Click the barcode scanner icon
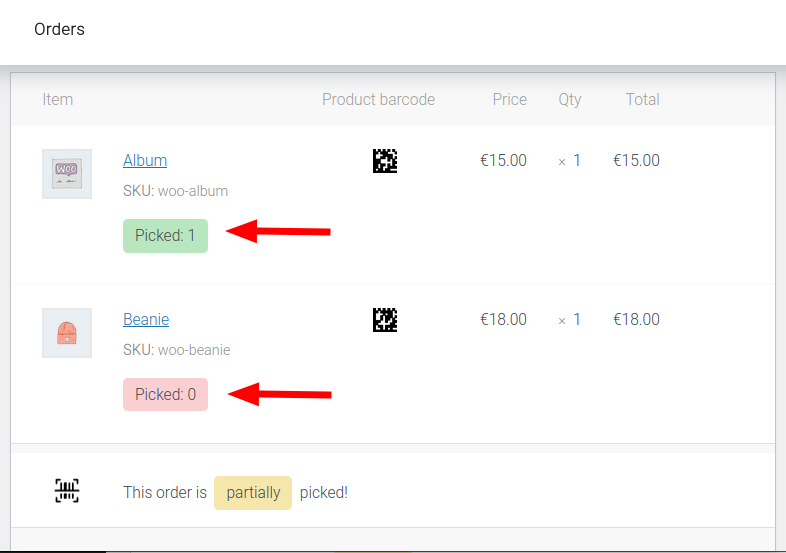786x553 pixels. (x=67, y=491)
